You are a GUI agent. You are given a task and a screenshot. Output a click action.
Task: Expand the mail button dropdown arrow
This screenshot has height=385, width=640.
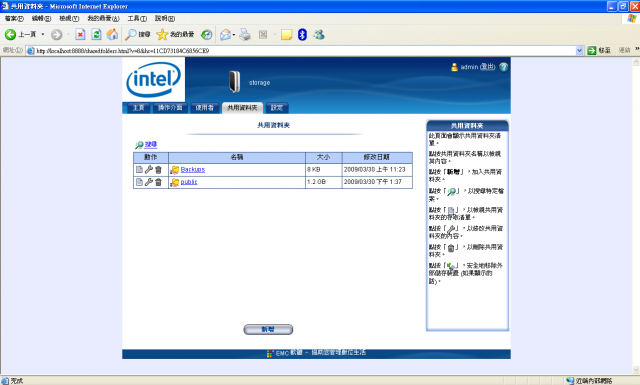click(x=234, y=35)
